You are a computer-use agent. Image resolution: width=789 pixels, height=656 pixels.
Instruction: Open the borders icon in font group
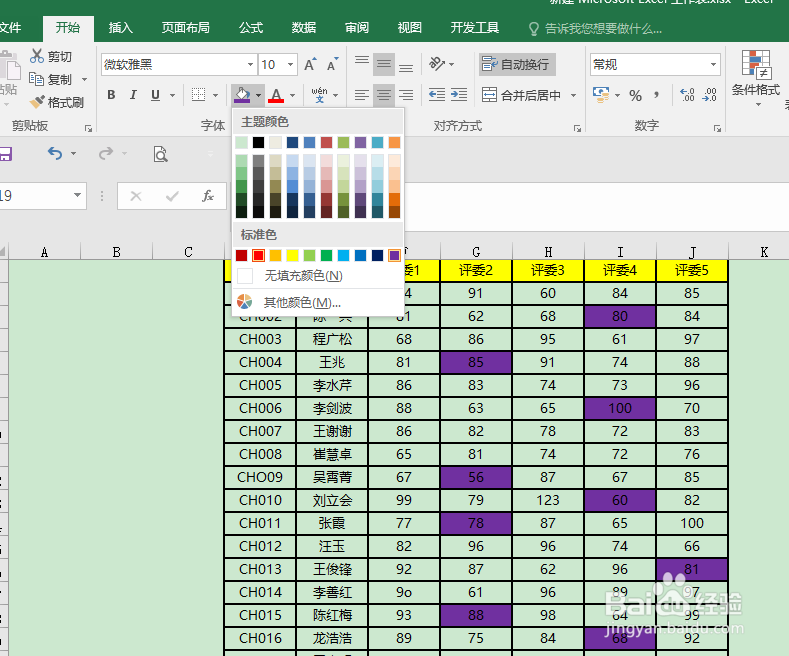click(199, 95)
